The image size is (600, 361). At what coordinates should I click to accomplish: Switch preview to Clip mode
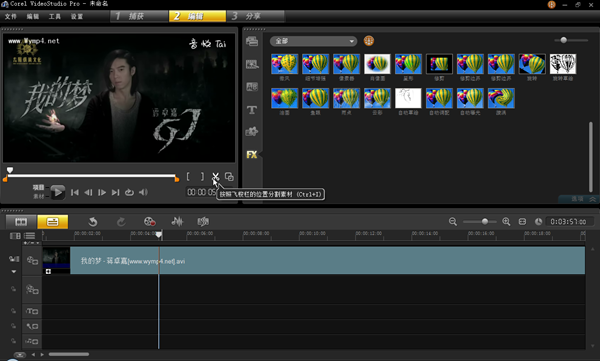[38, 196]
